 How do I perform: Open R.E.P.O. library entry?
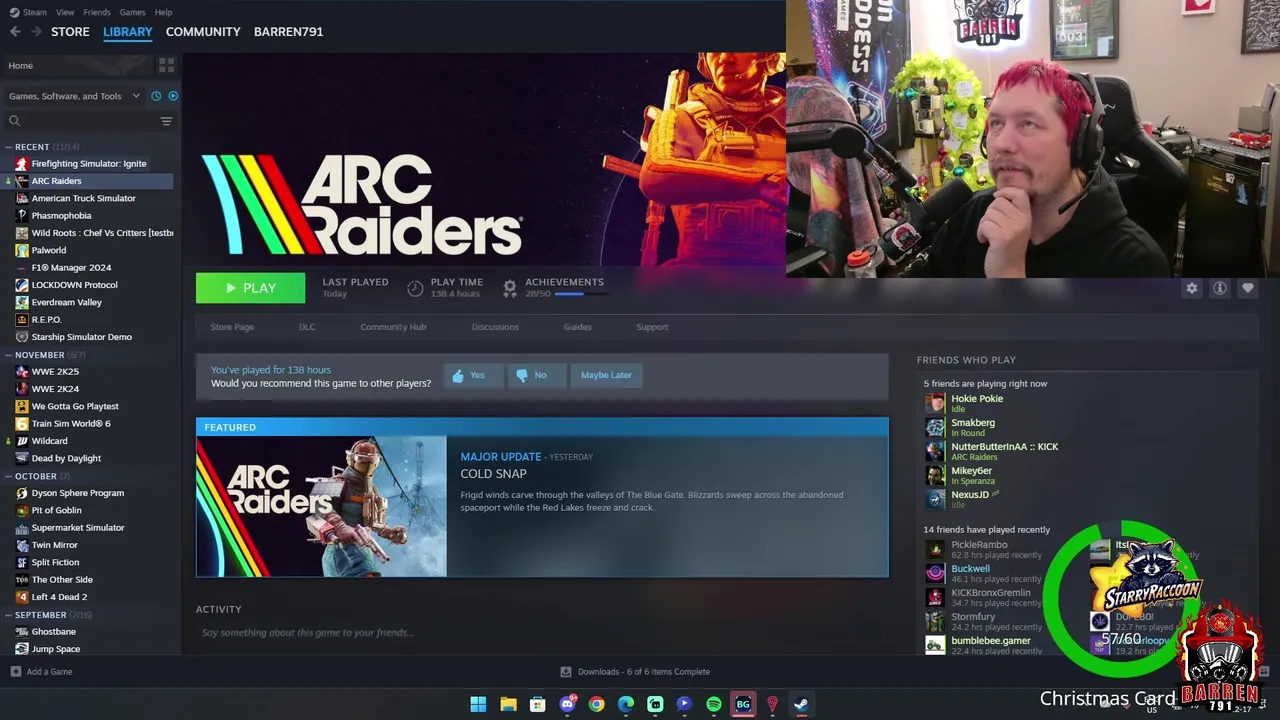click(x=46, y=320)
